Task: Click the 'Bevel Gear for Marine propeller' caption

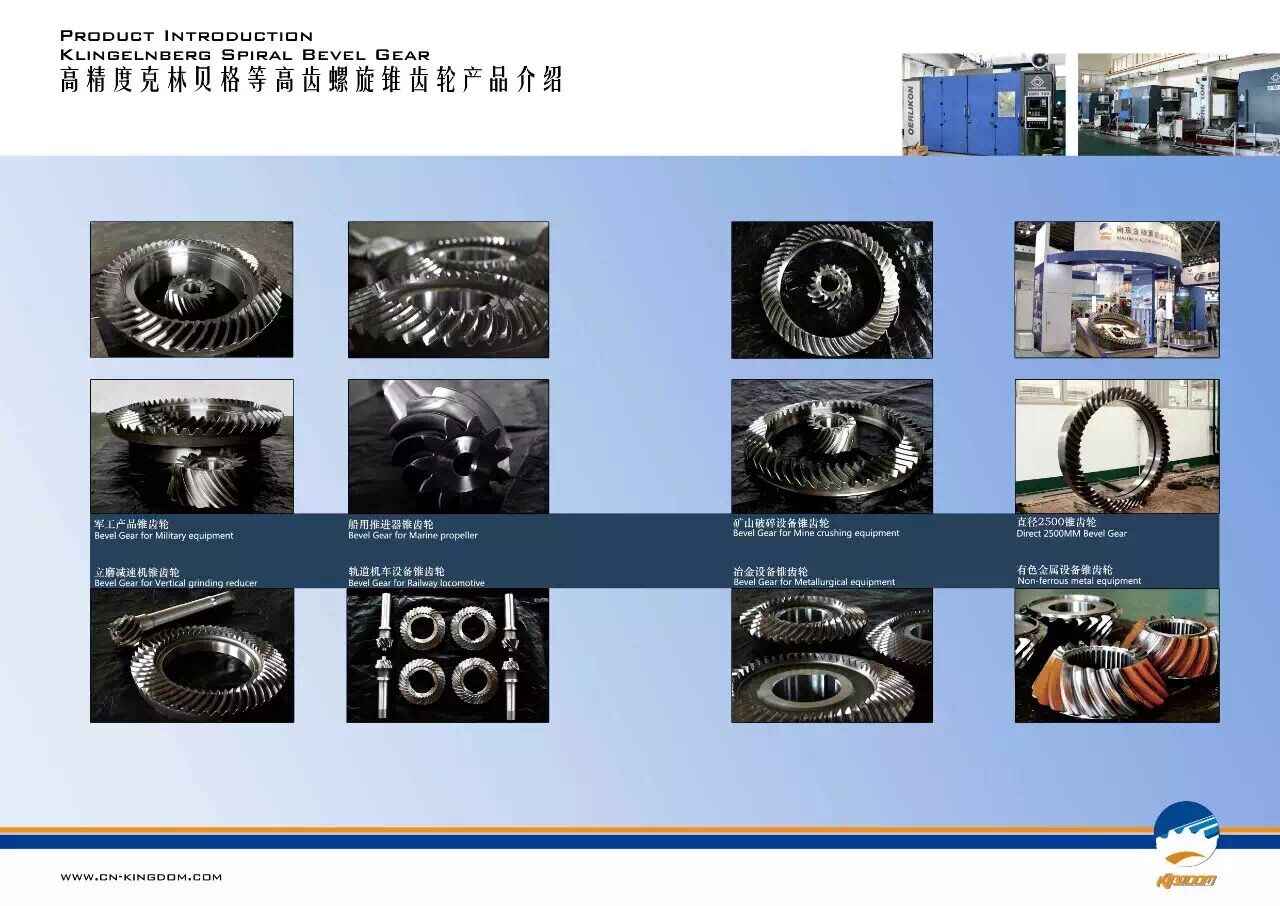Action: point(413,536)
